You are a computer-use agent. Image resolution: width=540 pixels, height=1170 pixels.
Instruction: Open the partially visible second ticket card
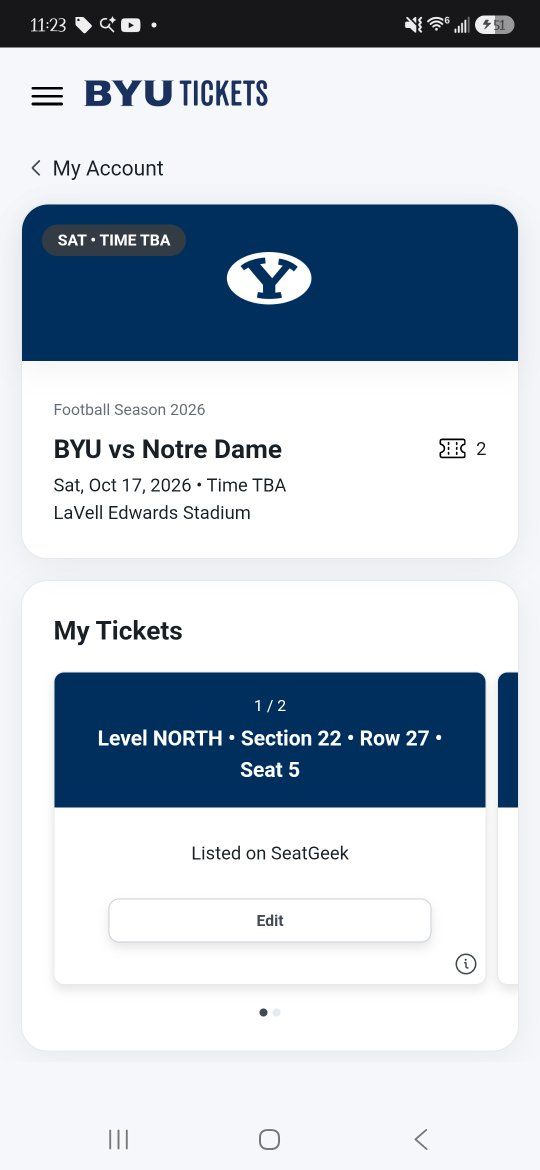pyautogui.click(x=508, y=828)
